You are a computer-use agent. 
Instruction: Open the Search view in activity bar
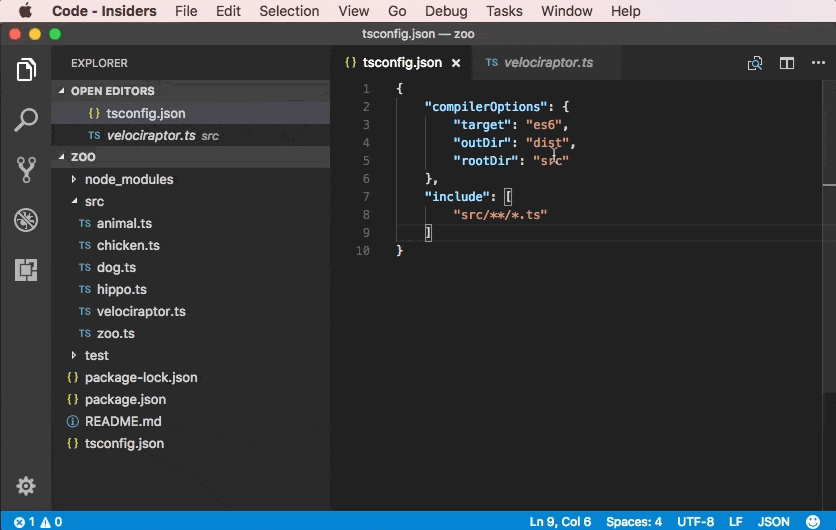(26, 119)
